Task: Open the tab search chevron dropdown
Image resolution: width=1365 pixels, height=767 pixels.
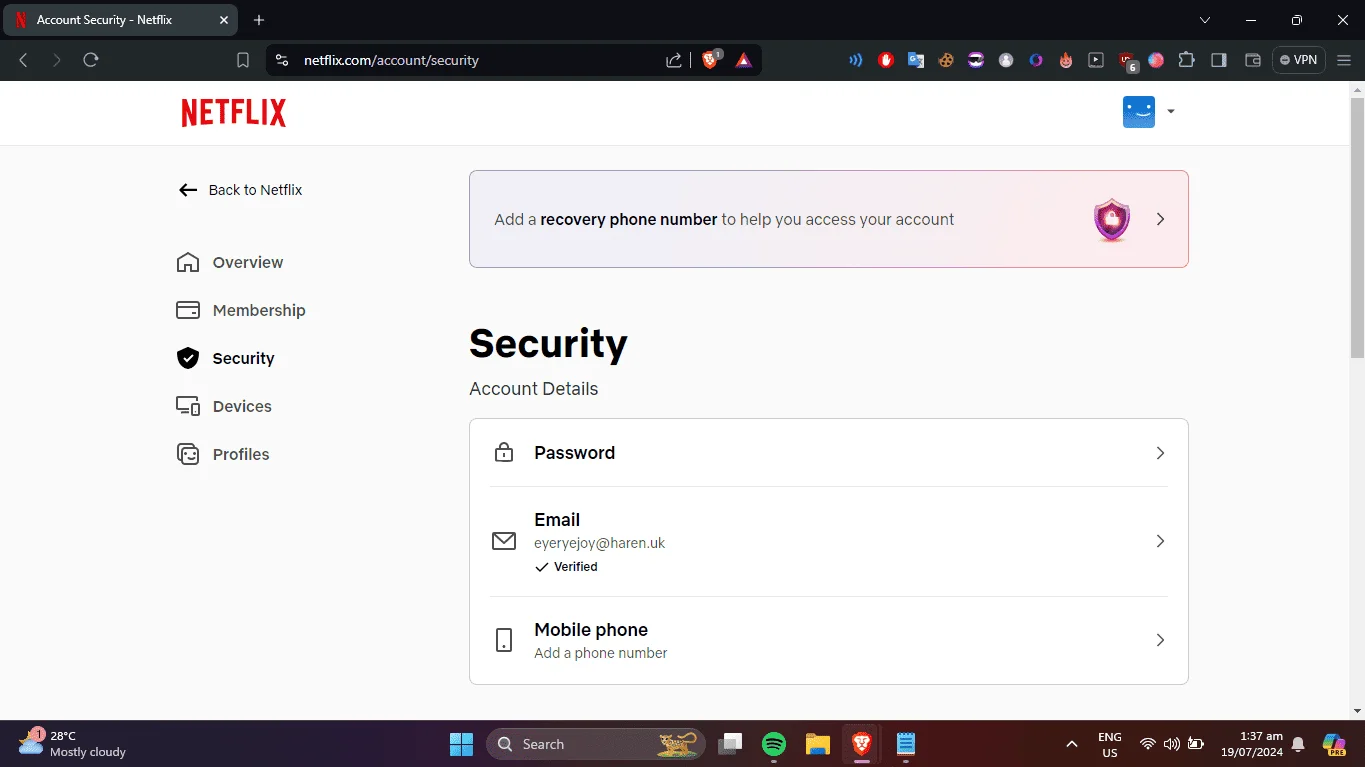Action: [x=1204, y=20]
